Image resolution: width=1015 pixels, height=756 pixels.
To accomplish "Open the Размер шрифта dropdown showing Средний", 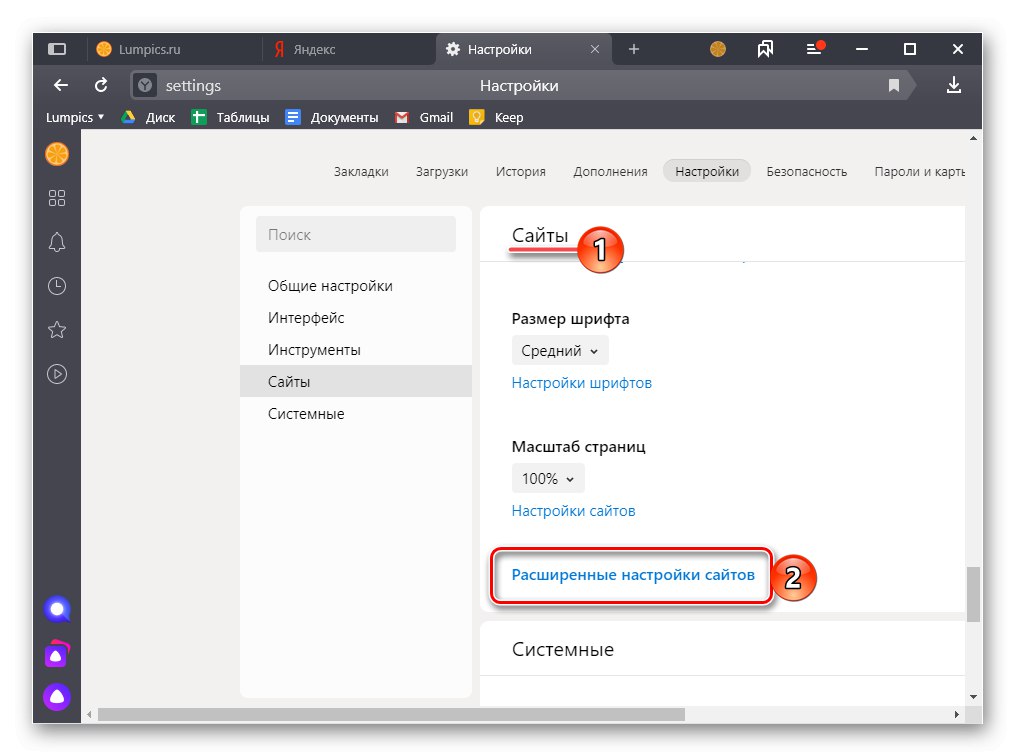I will point(559,350).
